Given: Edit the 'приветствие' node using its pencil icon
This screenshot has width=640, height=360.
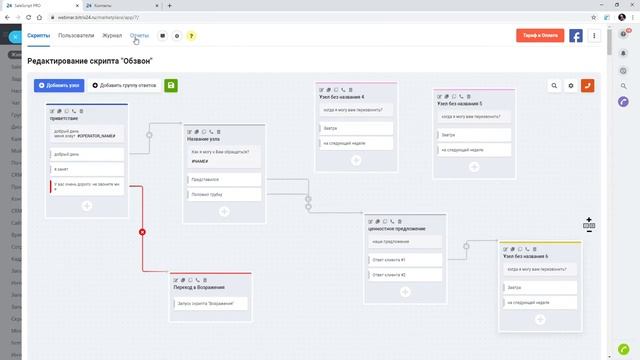Looking at the screenshot, I should 52,111.
